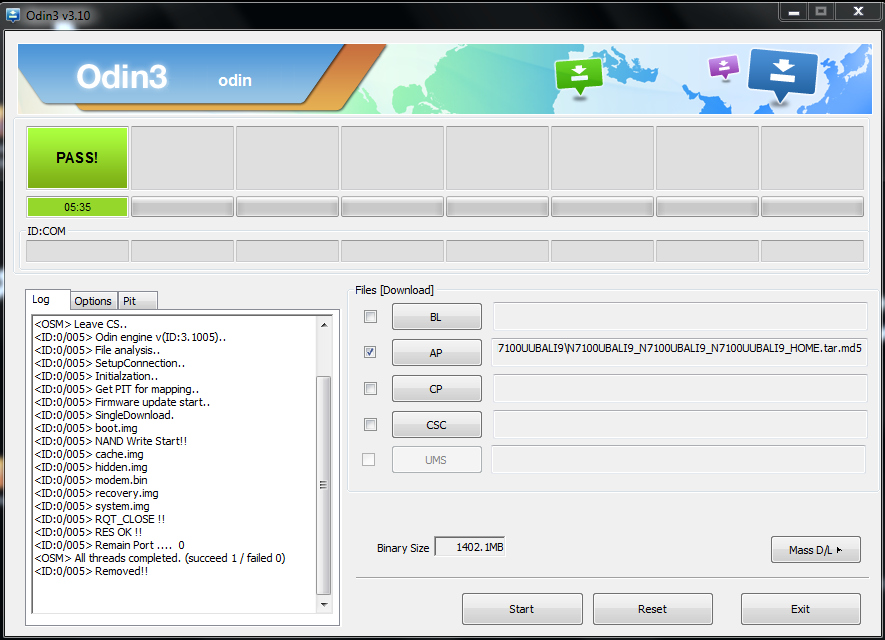Select the 'Firmware update start..' log line
885x640 pixels.
pyautogui.click(x=122, y=402)
